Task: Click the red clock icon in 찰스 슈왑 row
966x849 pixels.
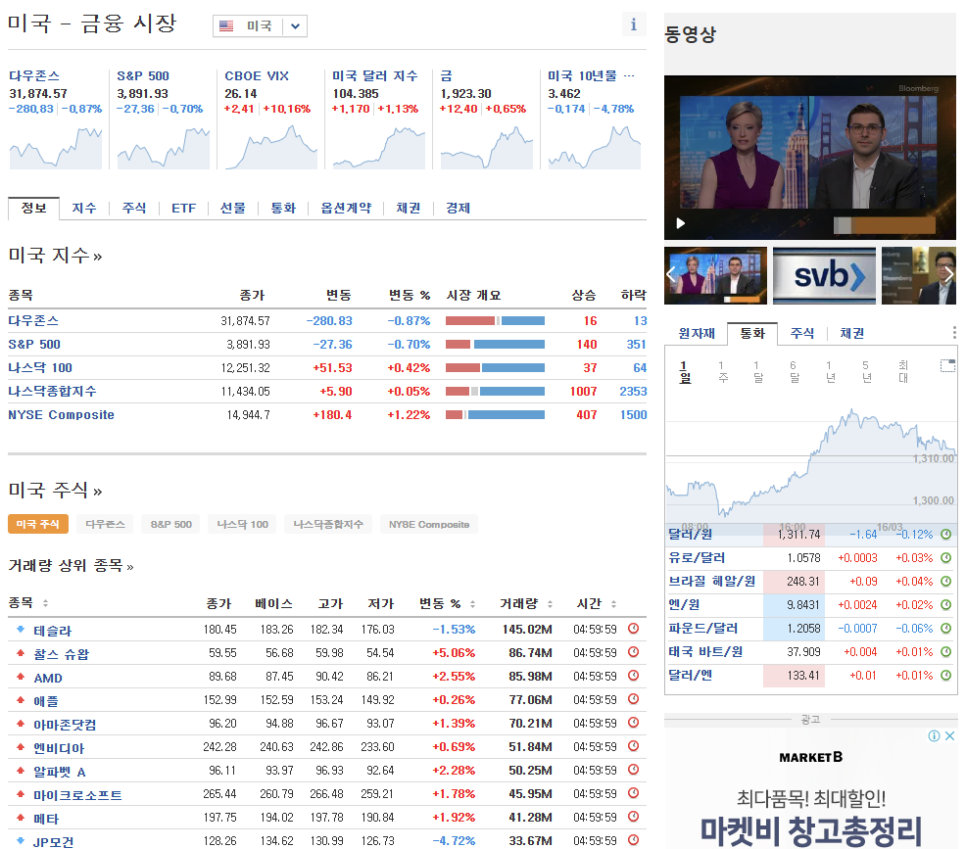Action: click(633, 652)
